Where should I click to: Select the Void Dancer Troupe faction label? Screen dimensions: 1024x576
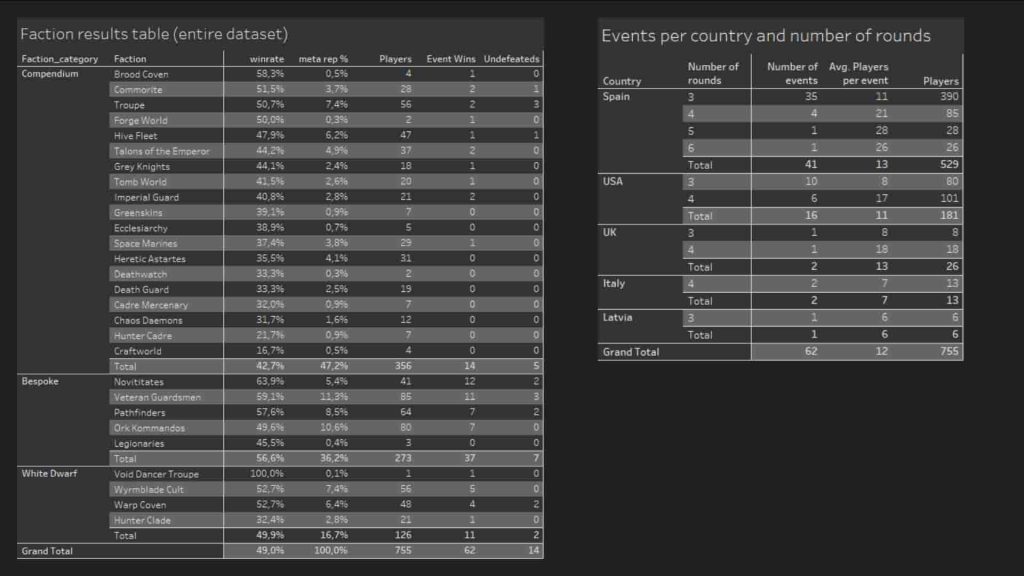pyautogui.click(x=156, y=474)
